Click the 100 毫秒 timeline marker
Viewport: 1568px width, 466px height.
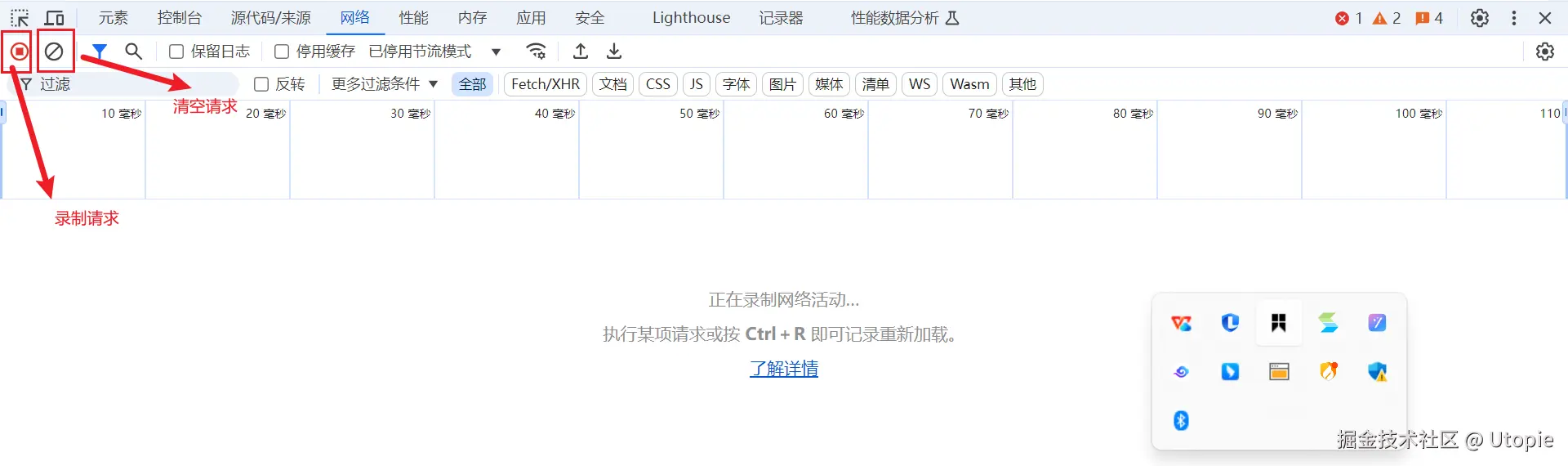click(x=1419, y=114)
